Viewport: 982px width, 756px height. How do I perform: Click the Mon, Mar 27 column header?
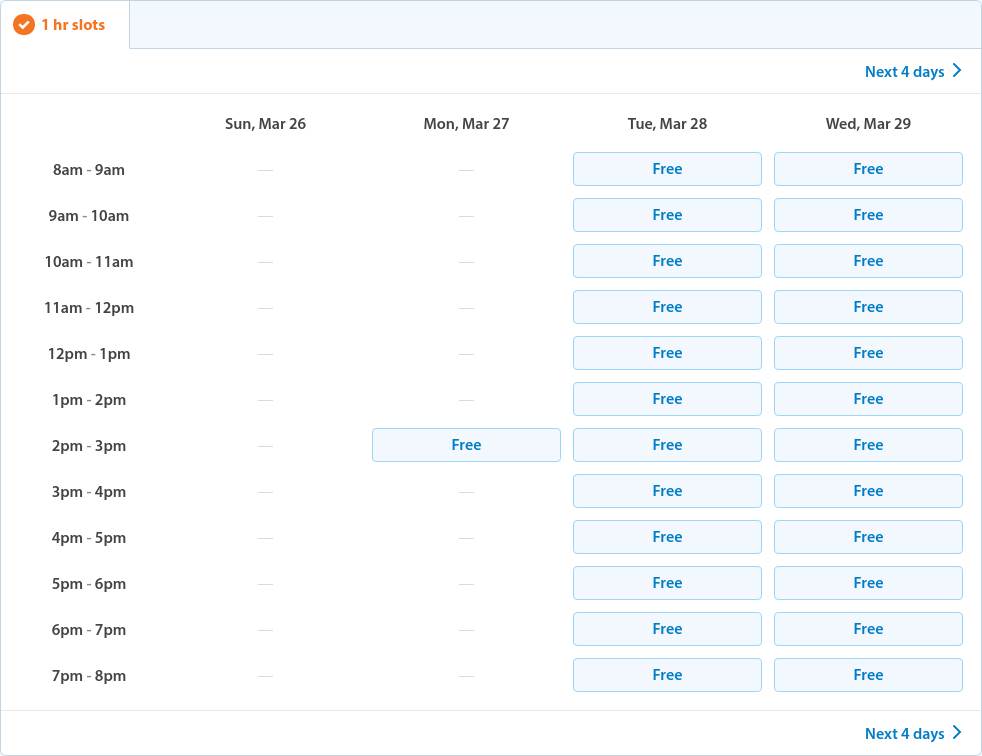click(x=466, y=124)
